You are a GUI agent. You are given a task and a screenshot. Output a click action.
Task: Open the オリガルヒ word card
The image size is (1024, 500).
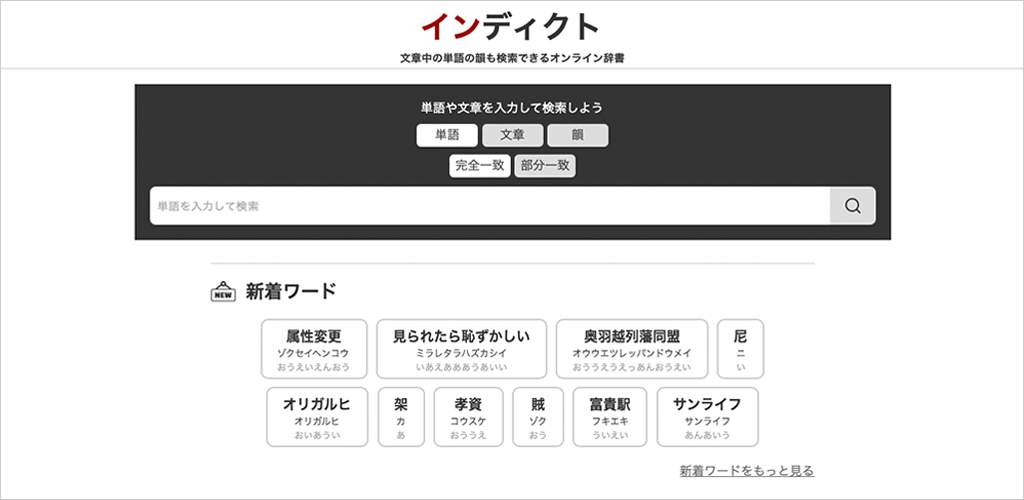pos(316,417)
